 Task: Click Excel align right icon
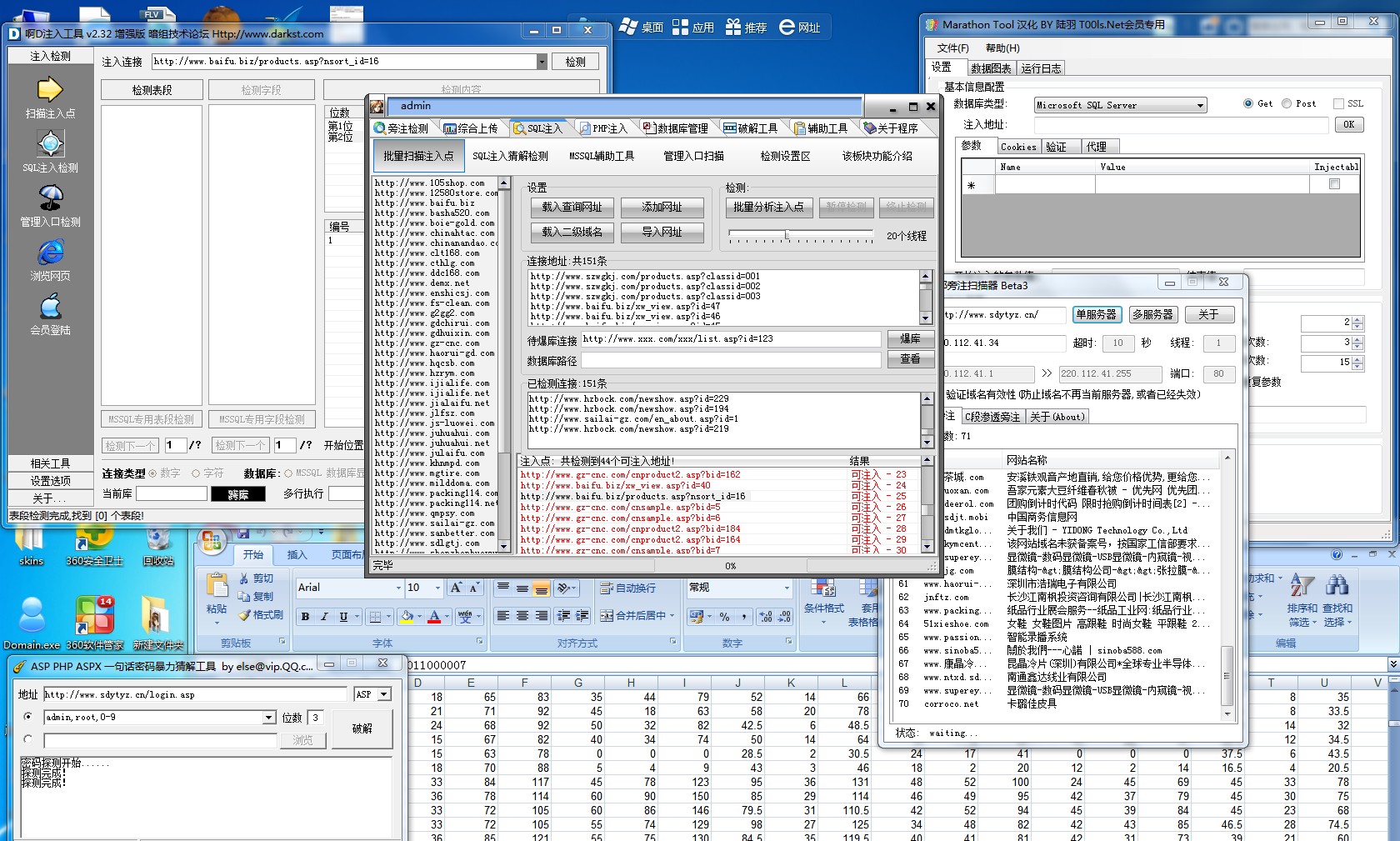[541, 616]
